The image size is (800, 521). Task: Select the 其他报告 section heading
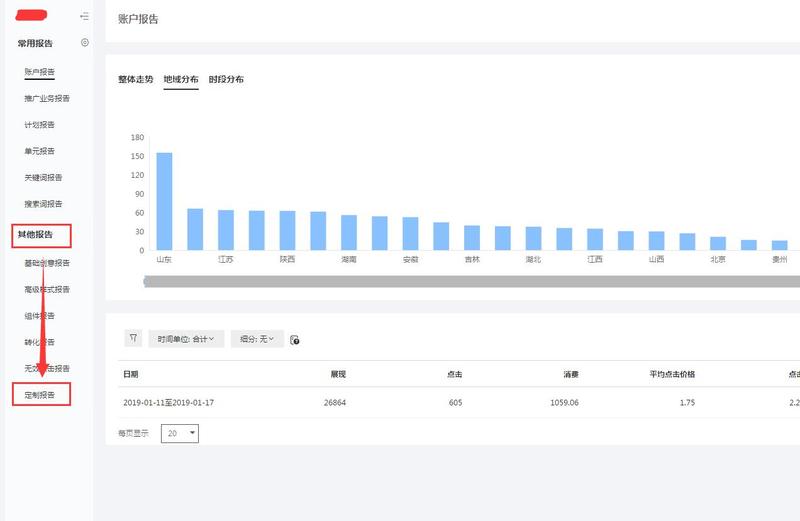click(35, 235)
